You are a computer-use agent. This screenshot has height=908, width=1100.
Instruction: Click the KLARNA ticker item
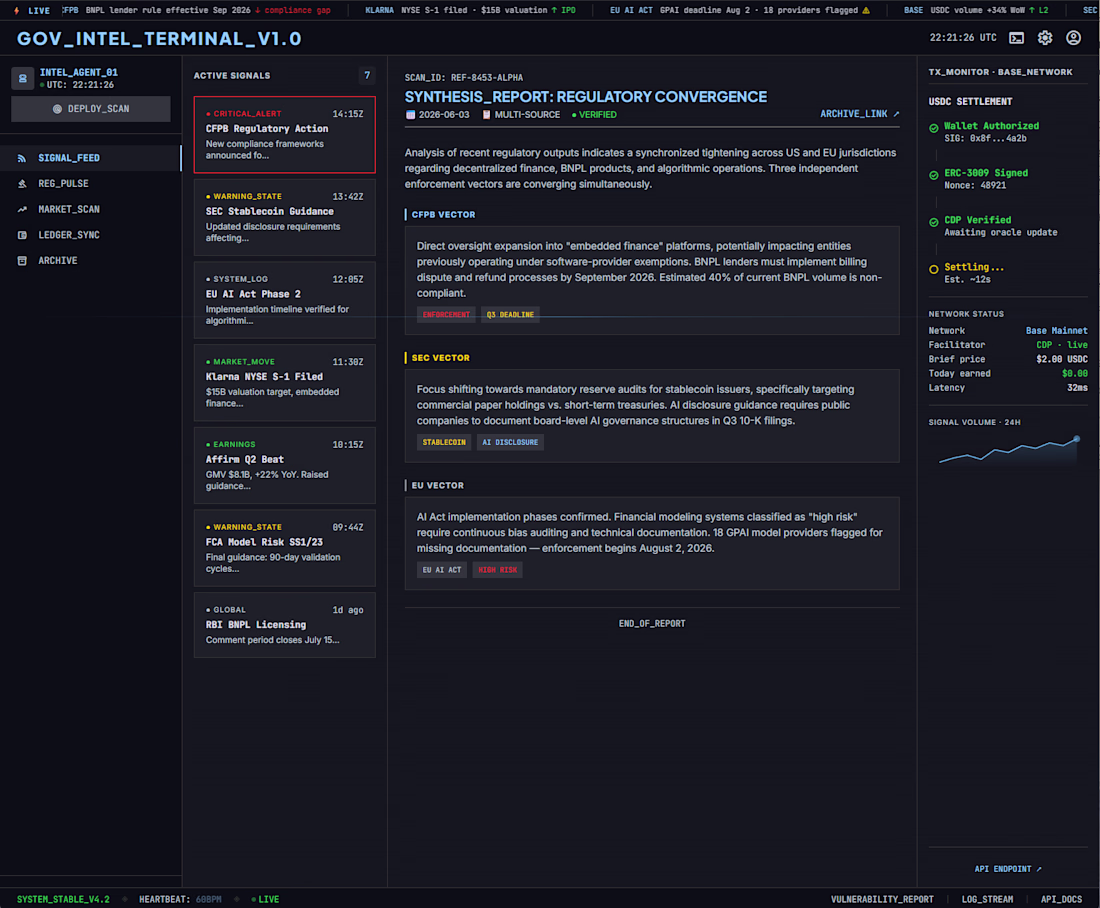click(470, 11)
